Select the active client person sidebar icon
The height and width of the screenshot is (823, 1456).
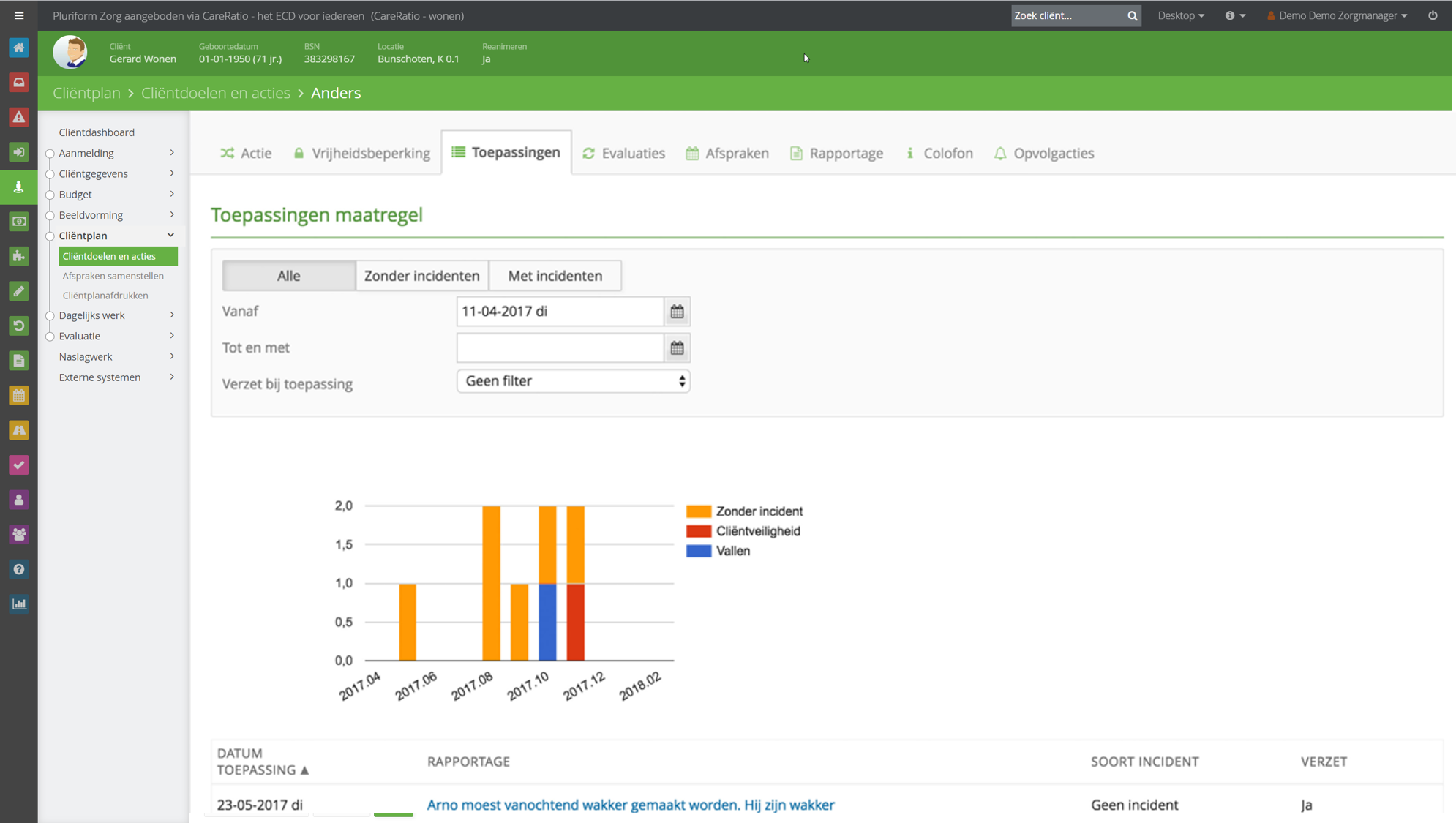coord(19,187)
